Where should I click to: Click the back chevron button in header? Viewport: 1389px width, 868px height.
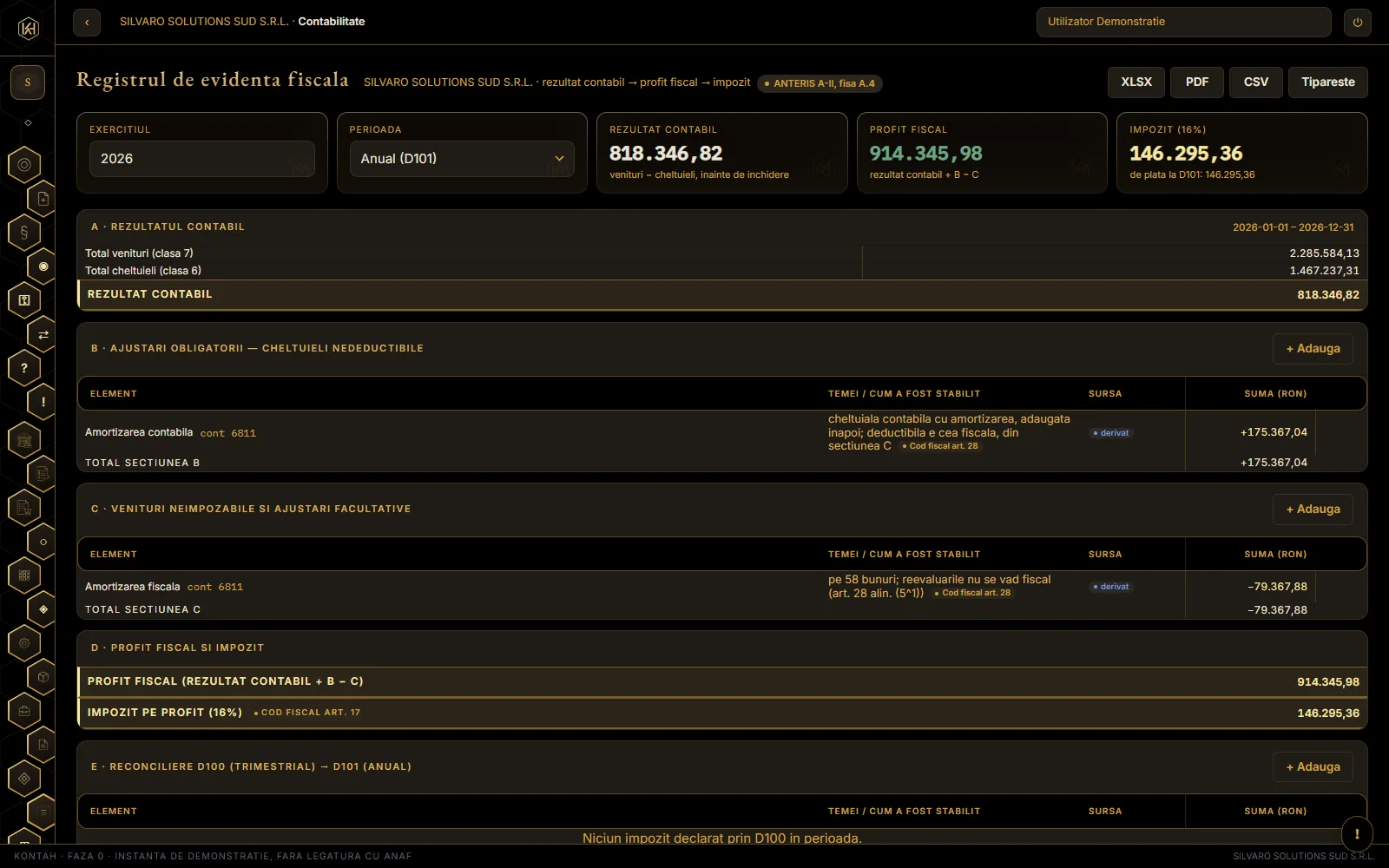(87, 22)
